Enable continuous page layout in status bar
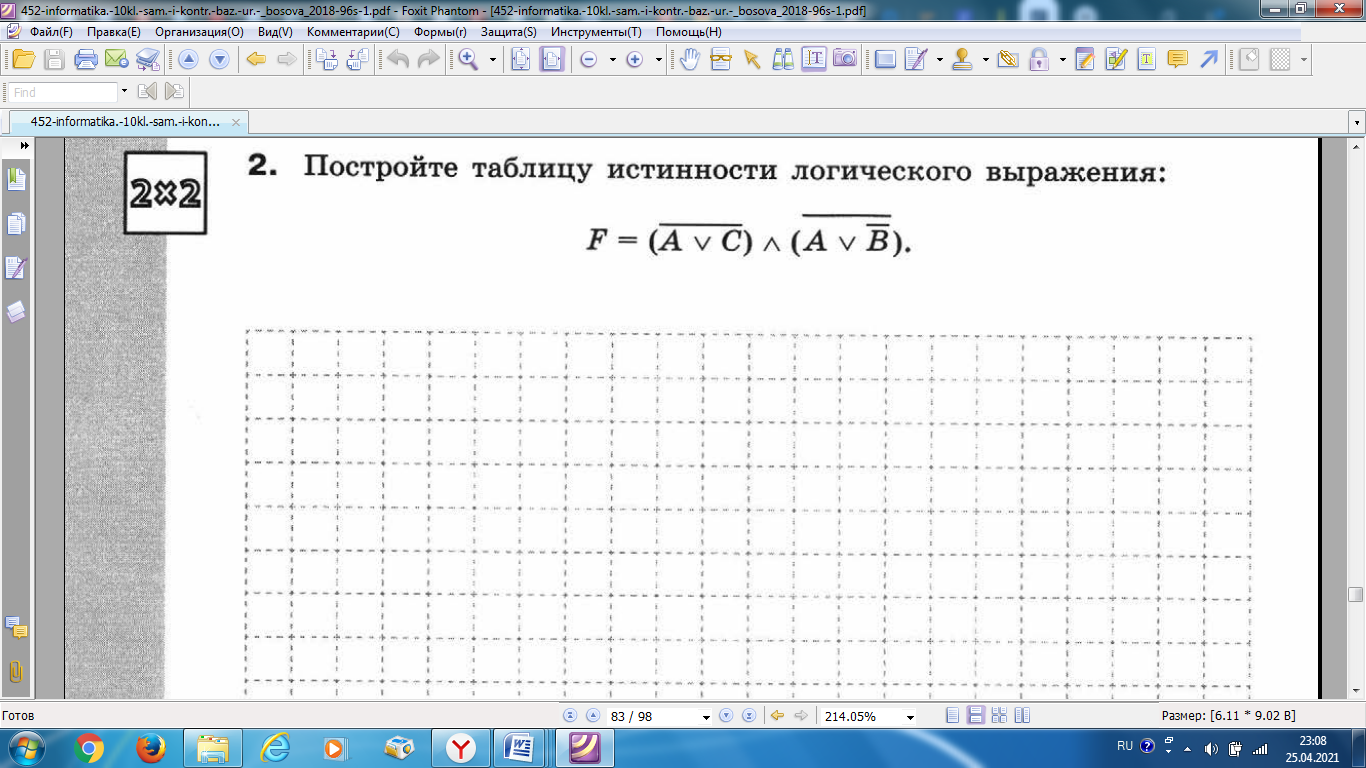The image size is (1366, 768). 975,716
